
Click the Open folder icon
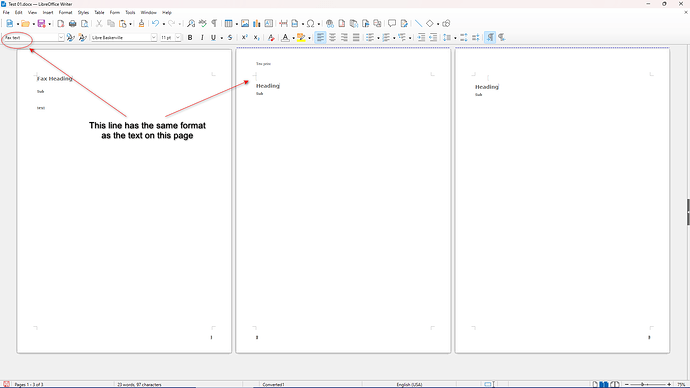tap(25, 23)
